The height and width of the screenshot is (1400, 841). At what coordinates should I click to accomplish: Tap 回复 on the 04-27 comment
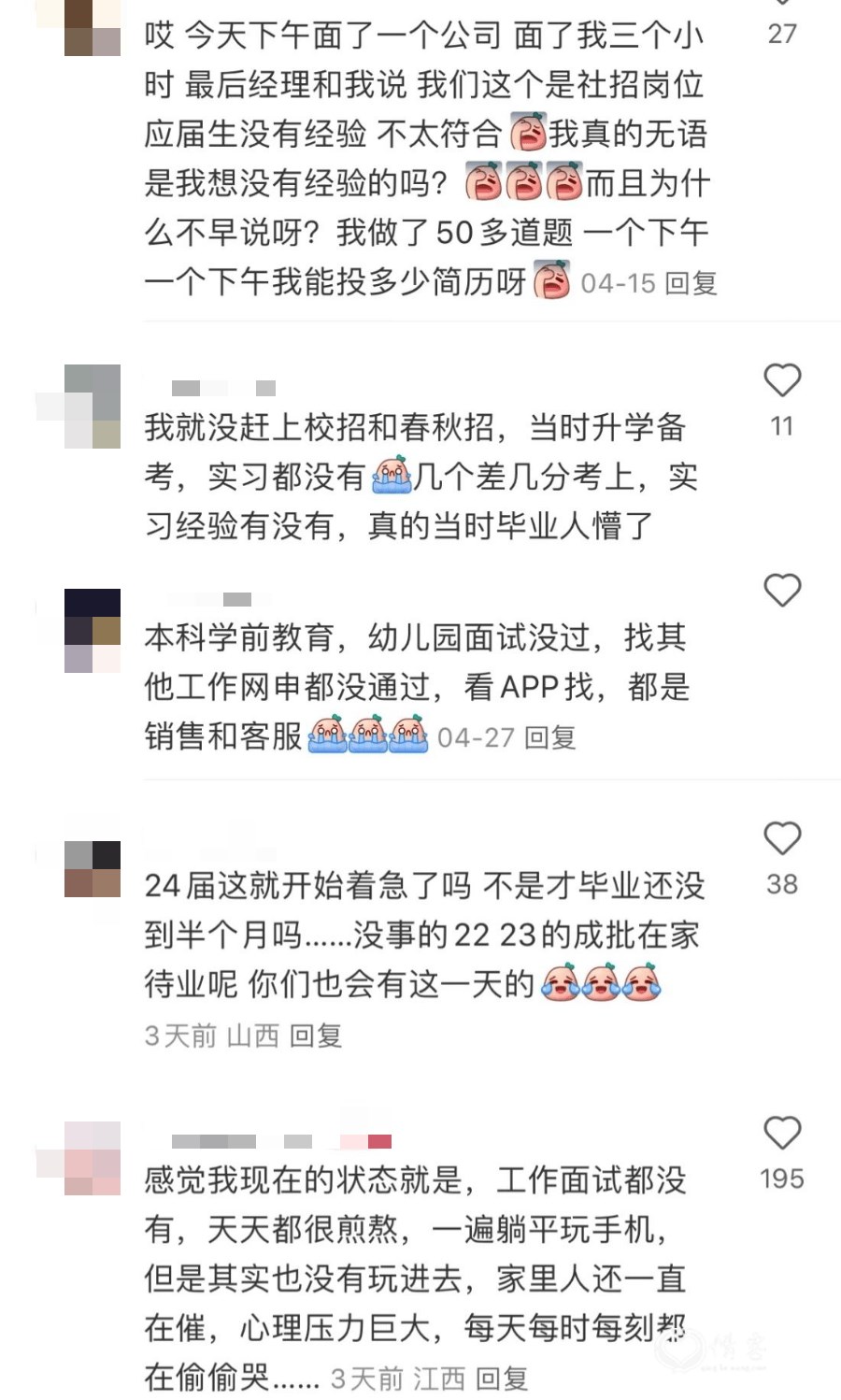pos(549,737)
